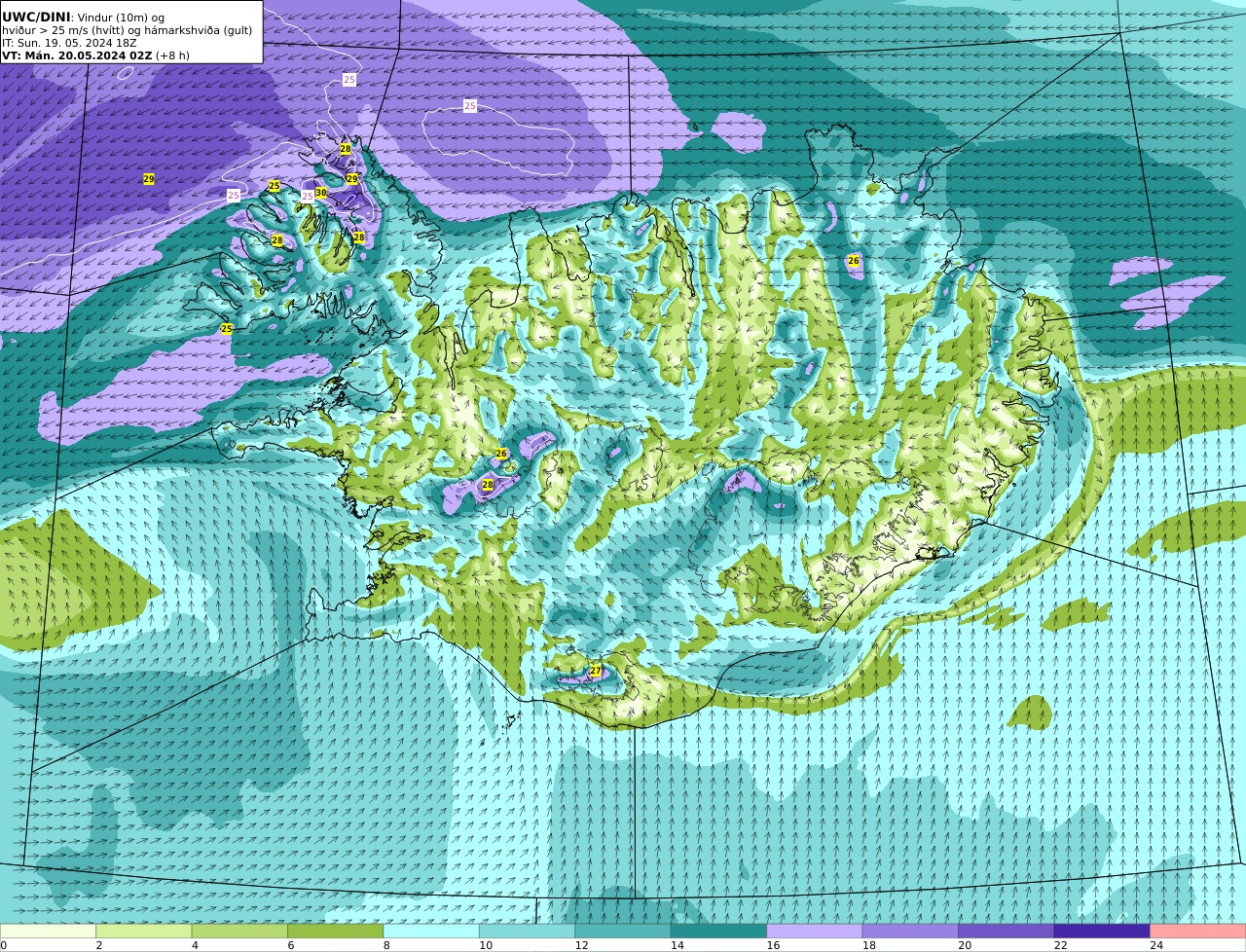This screenshot has width=1246, height=952.
Task: Pick the 10–12 m/s light teal legend swatch
Action: [x=527, y=932]
